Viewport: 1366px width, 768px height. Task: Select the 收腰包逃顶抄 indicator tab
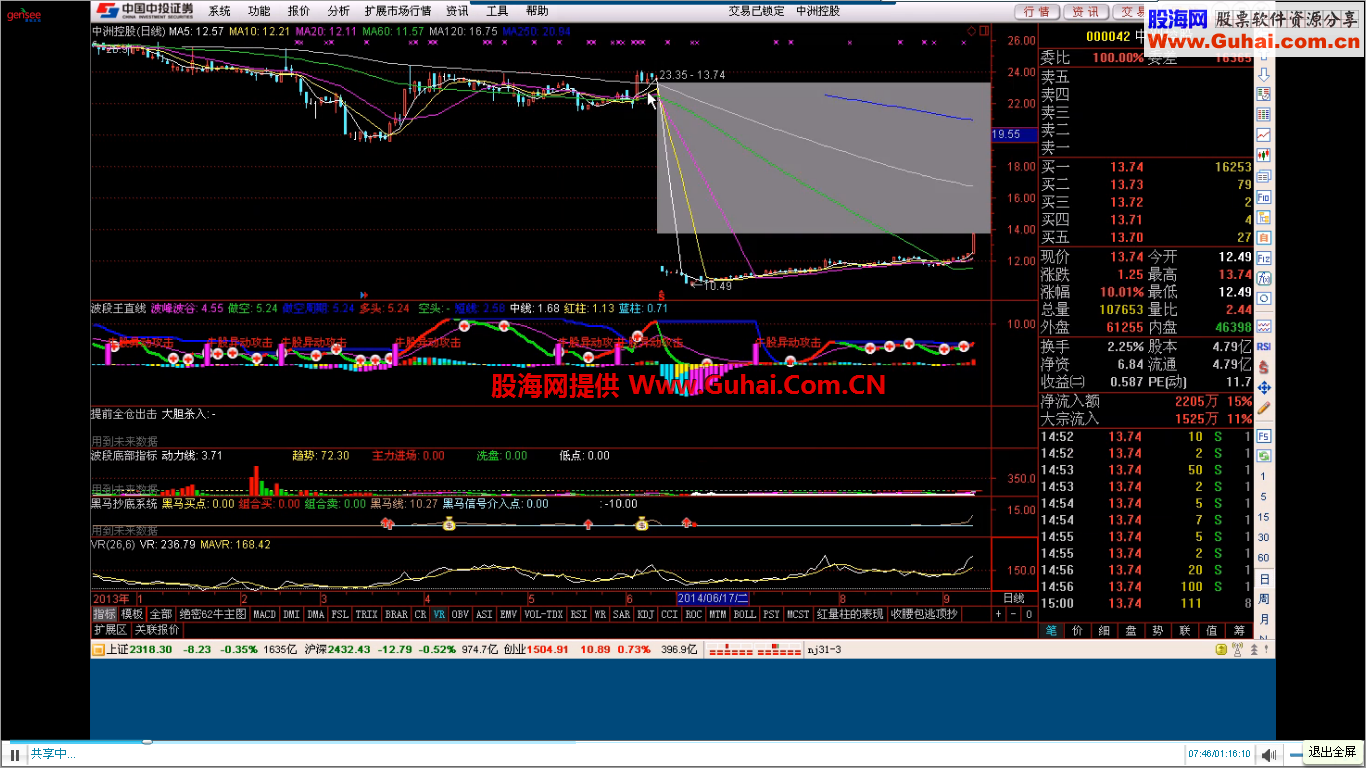point(924,614)
